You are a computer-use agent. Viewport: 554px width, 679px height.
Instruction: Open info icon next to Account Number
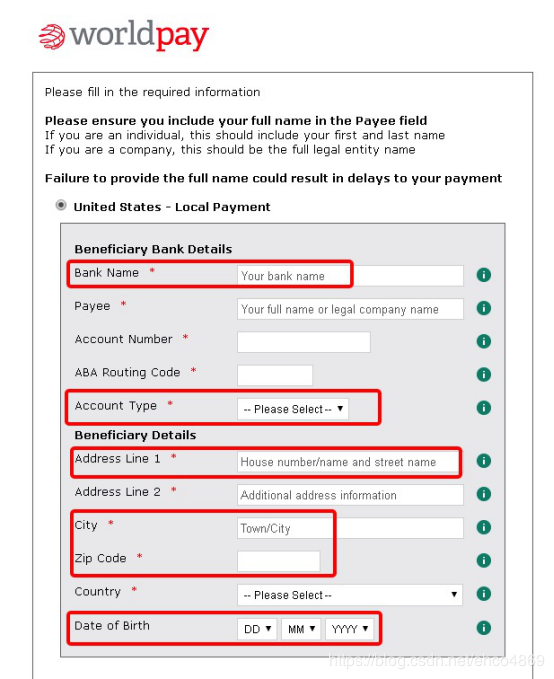click(483, 341)
